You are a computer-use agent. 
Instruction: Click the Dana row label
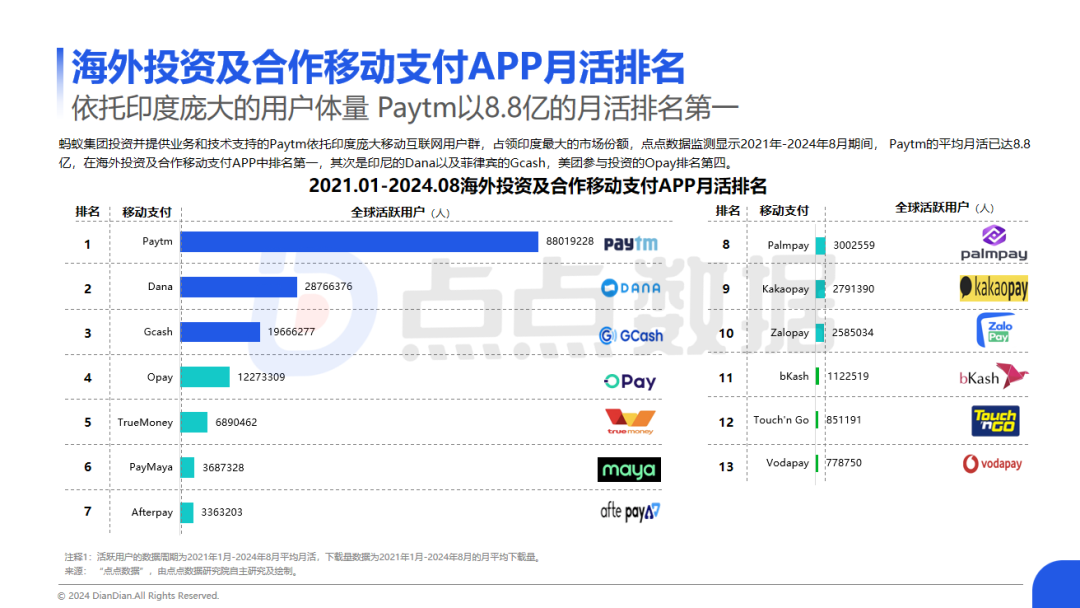pos(160,286)
